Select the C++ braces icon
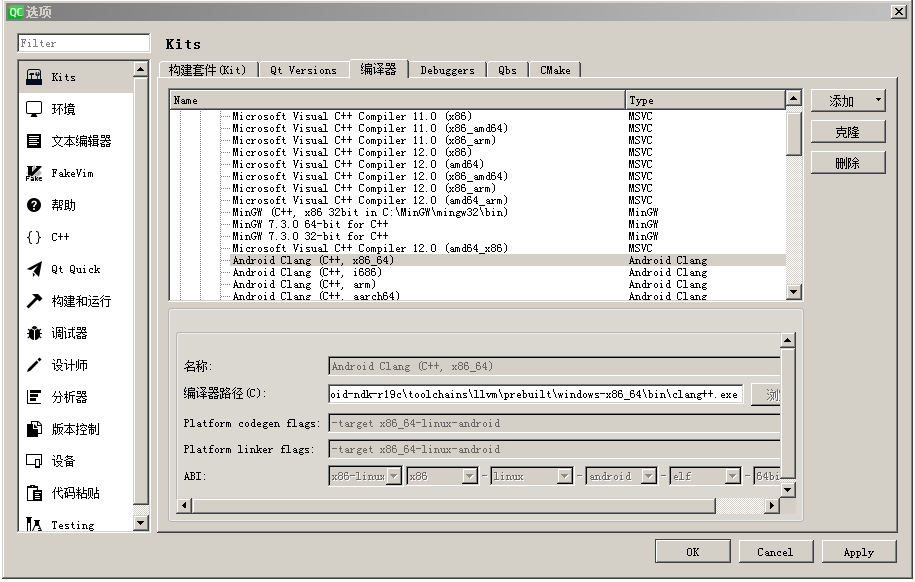Viewport: 915px width, 582px height. (34, 237)
